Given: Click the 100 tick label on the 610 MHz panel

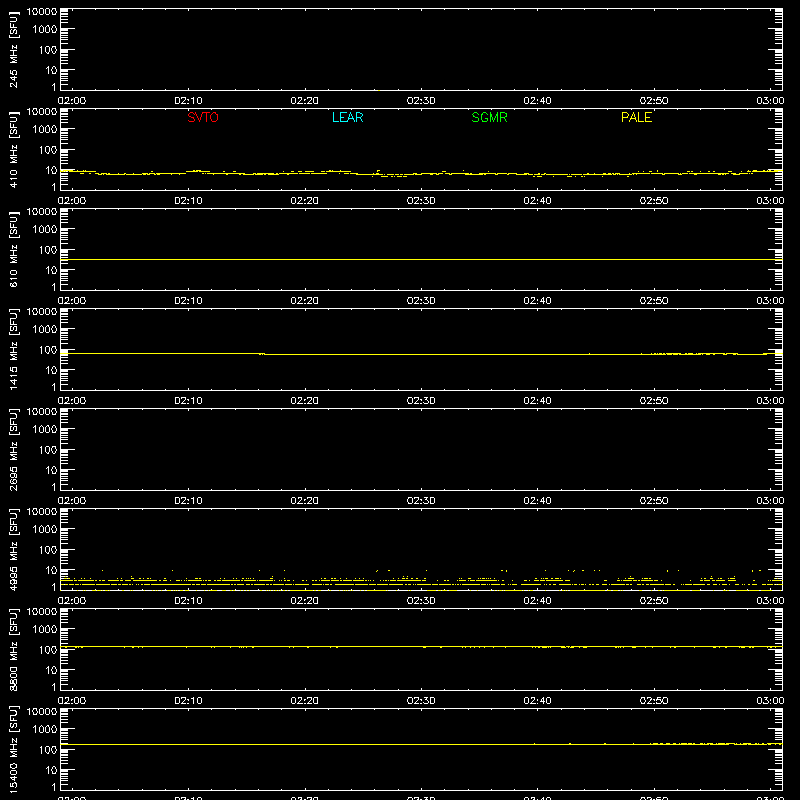Looking at the screenshot, I should pyautogui.click(x=48, y=250).
